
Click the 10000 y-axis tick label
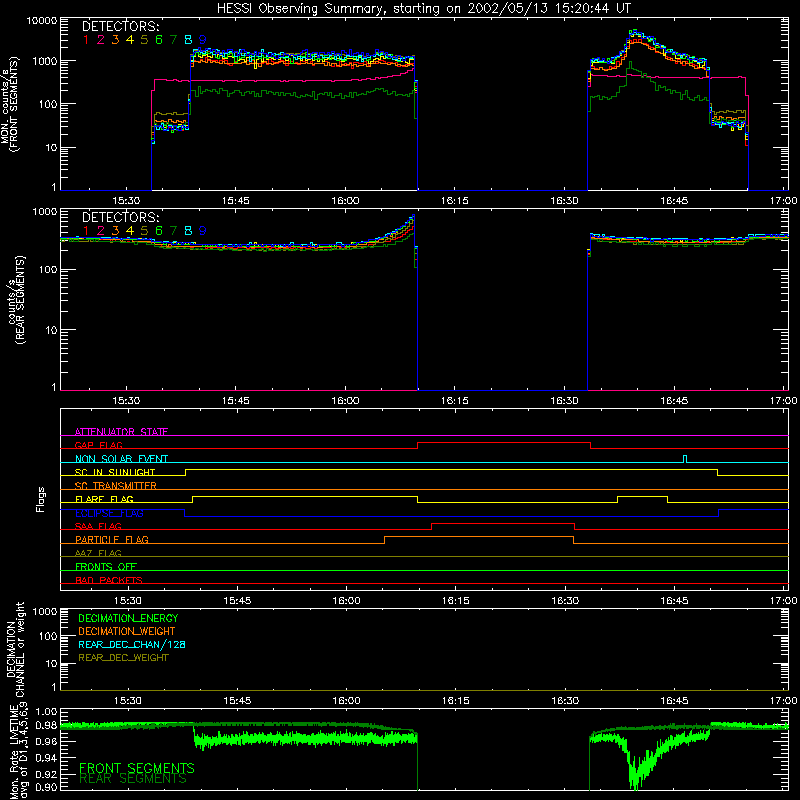(41, 21)
